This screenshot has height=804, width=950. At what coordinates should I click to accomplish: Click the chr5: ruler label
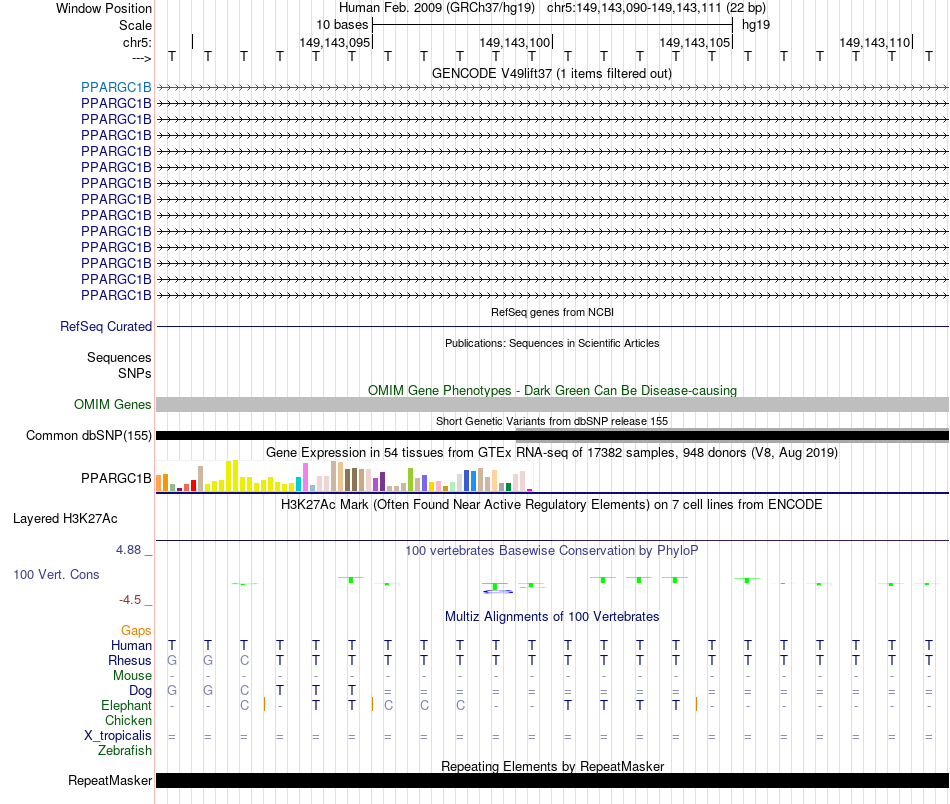pos(137,42)
